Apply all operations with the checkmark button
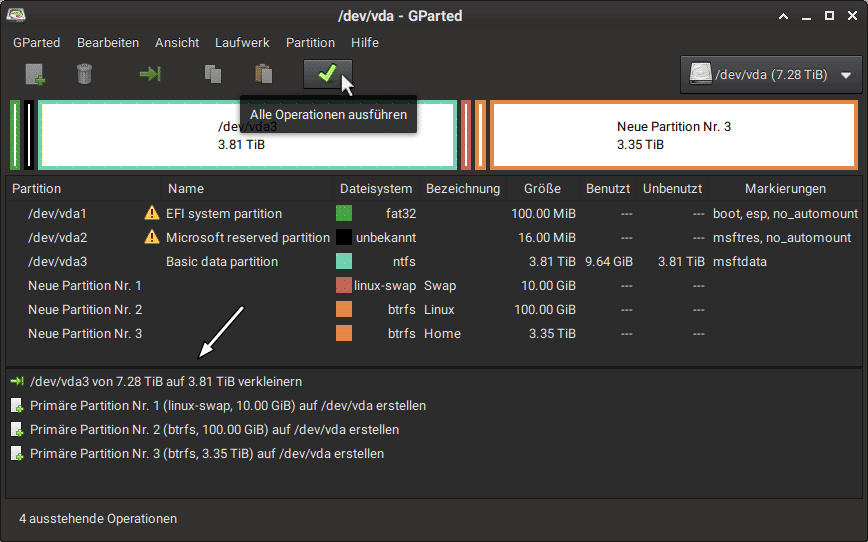This screenshot has width=868, height=542. pos(328,74)
